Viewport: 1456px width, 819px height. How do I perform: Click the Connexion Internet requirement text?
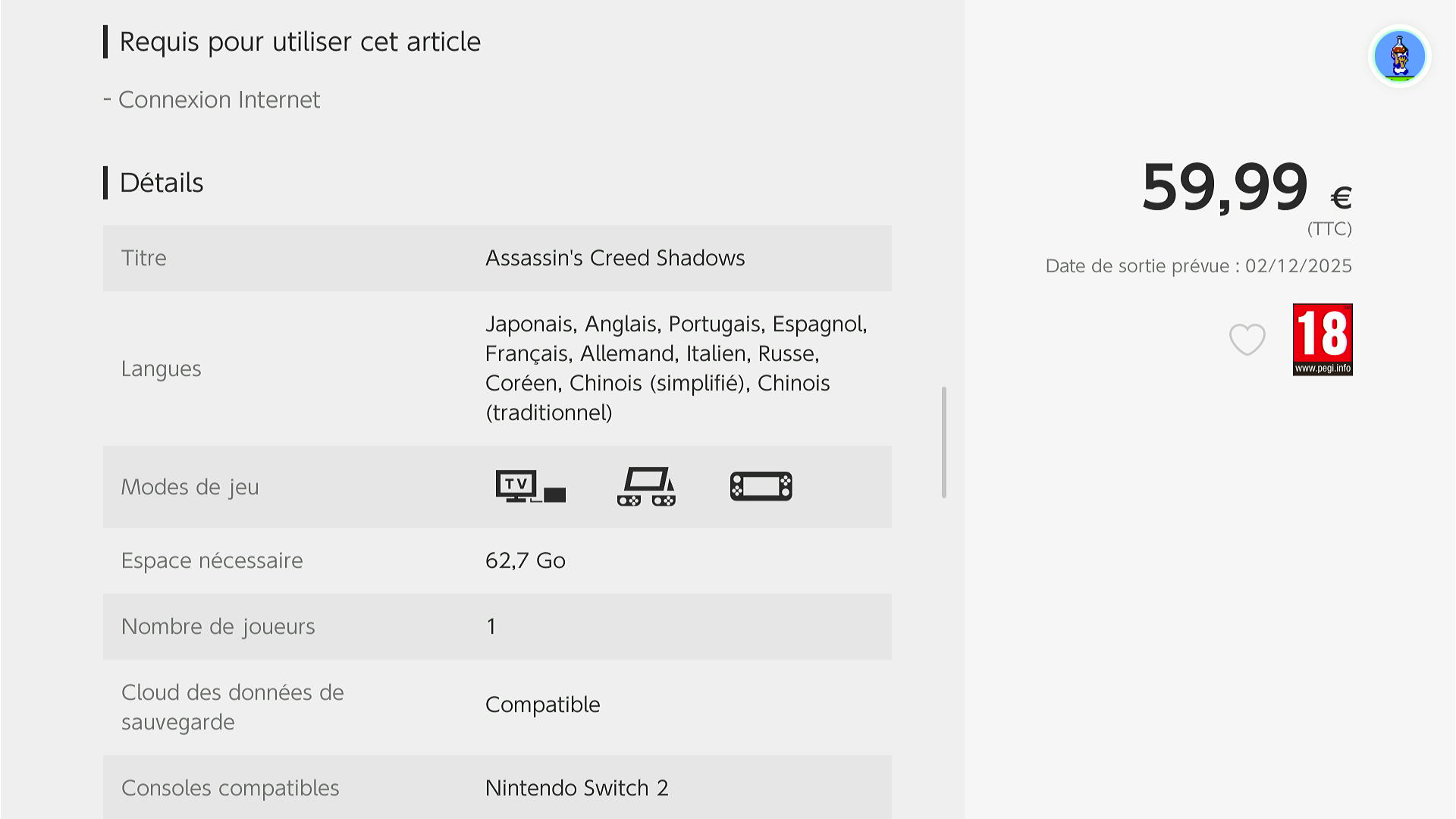[218, 99]
